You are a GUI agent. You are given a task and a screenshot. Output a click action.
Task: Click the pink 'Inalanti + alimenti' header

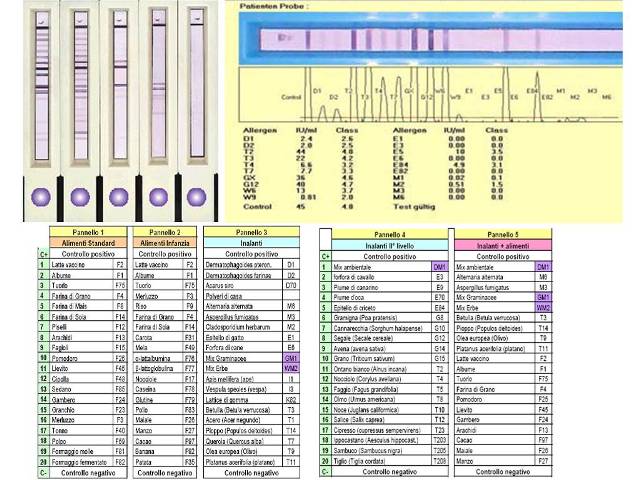(x=503, y=246)
